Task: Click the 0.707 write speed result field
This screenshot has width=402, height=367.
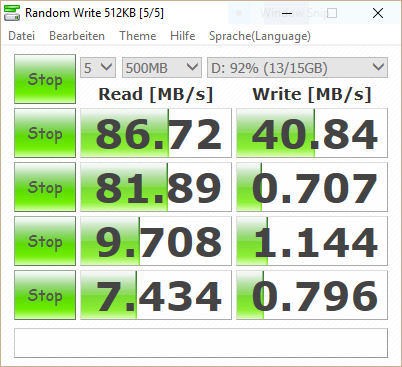Action: tap(312, 187)
